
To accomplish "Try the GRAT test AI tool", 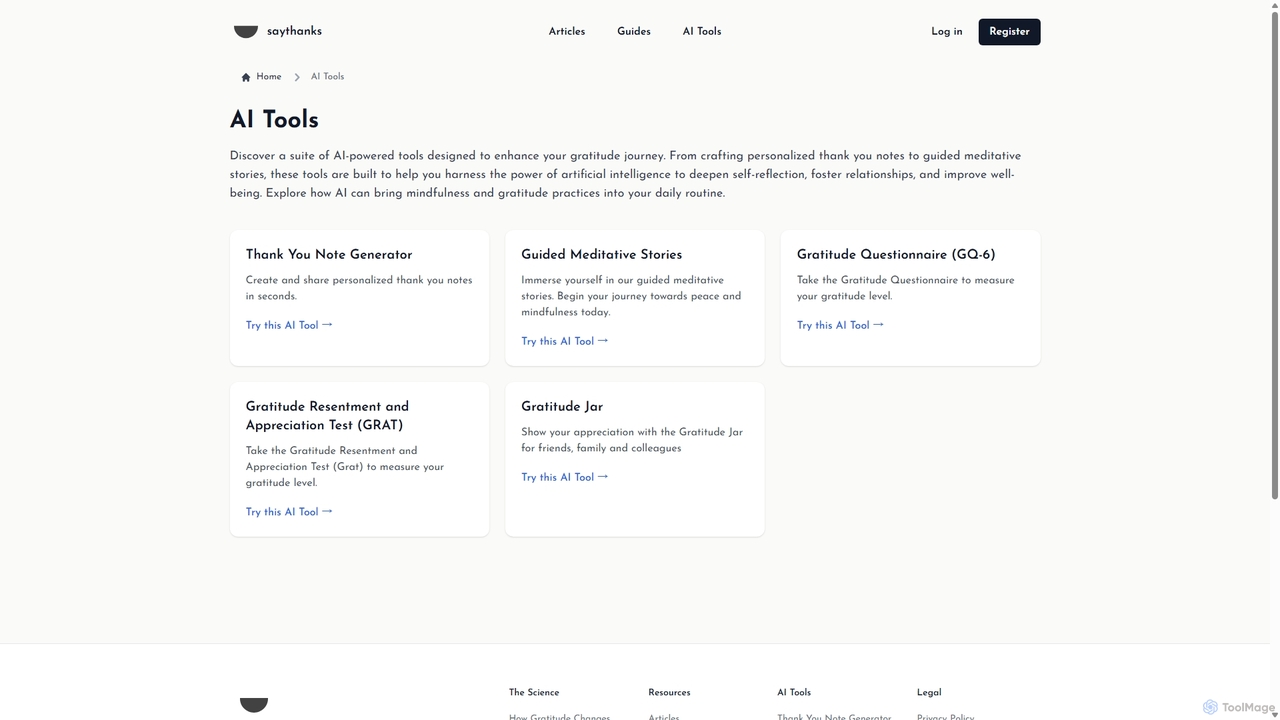I will (x=289, y=512).
